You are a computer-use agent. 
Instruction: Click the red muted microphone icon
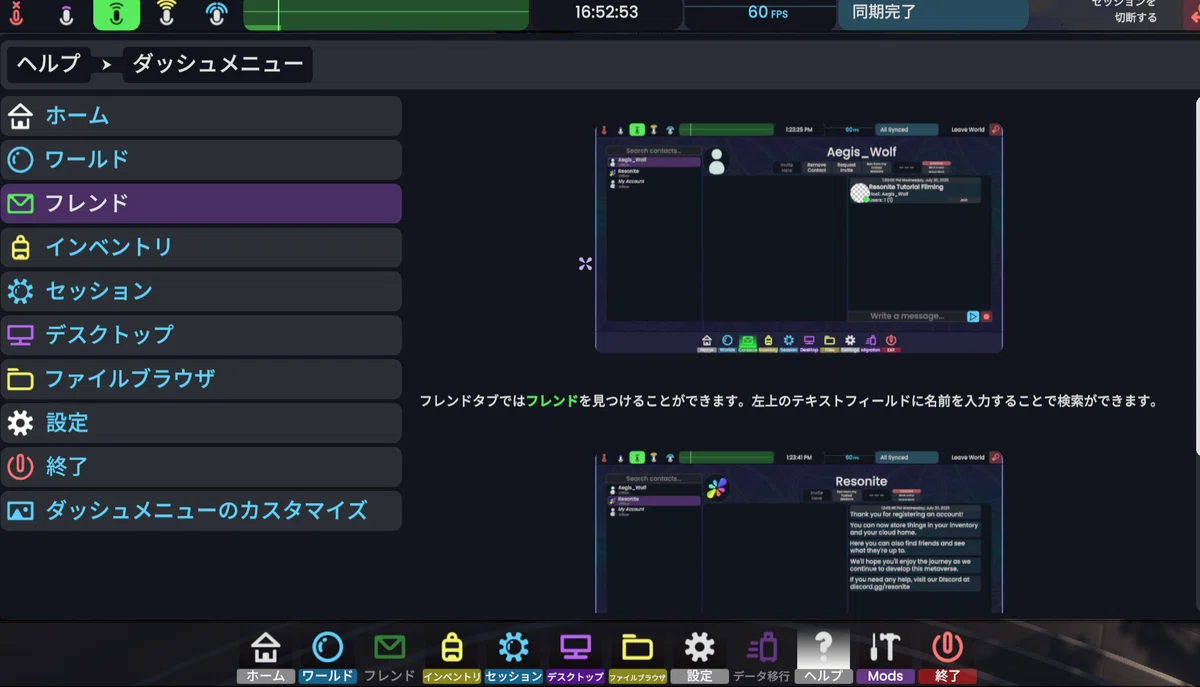[16, 14]
